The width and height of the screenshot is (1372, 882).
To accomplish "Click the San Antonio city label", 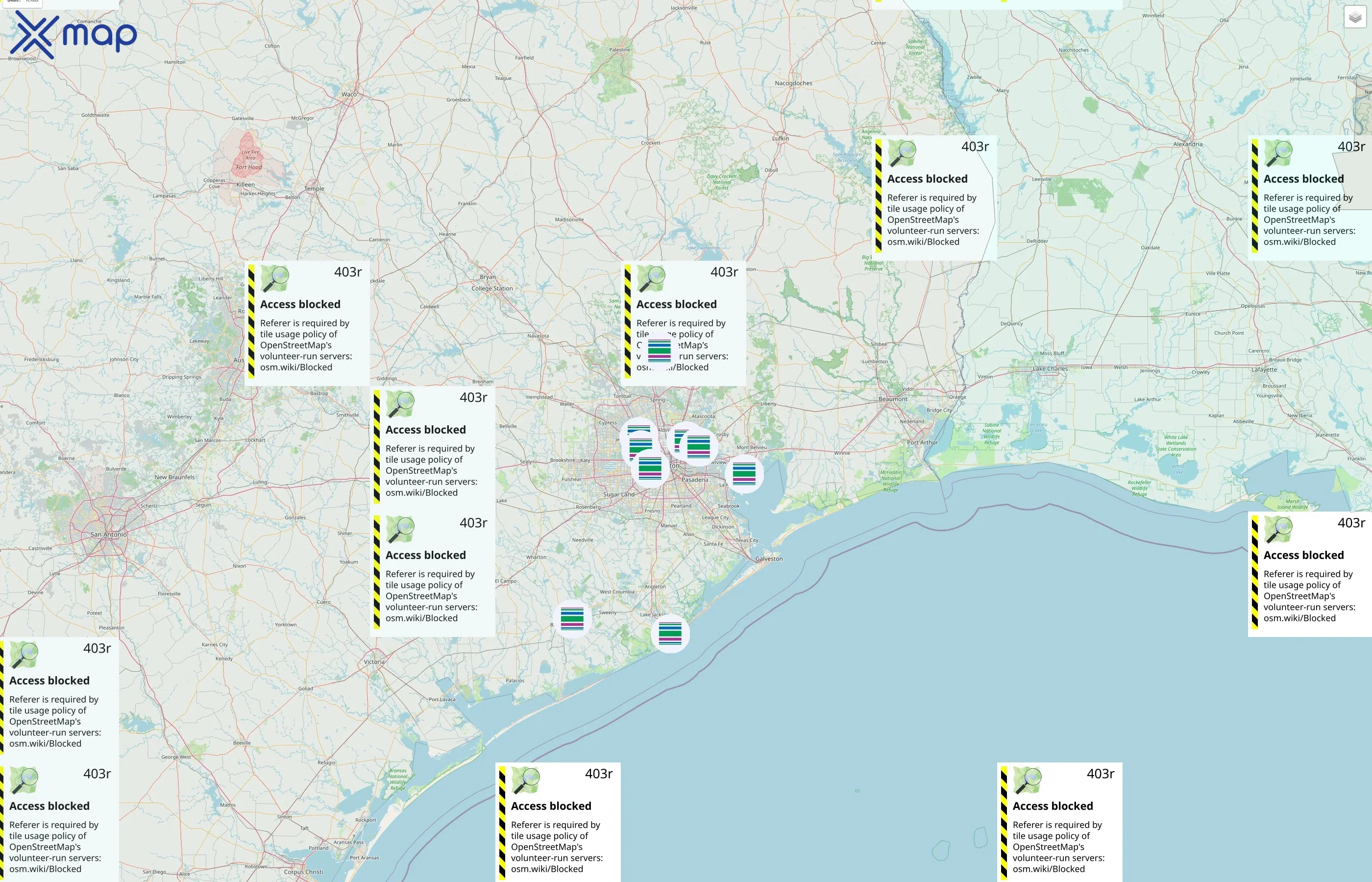I will [x=109, y=535].
